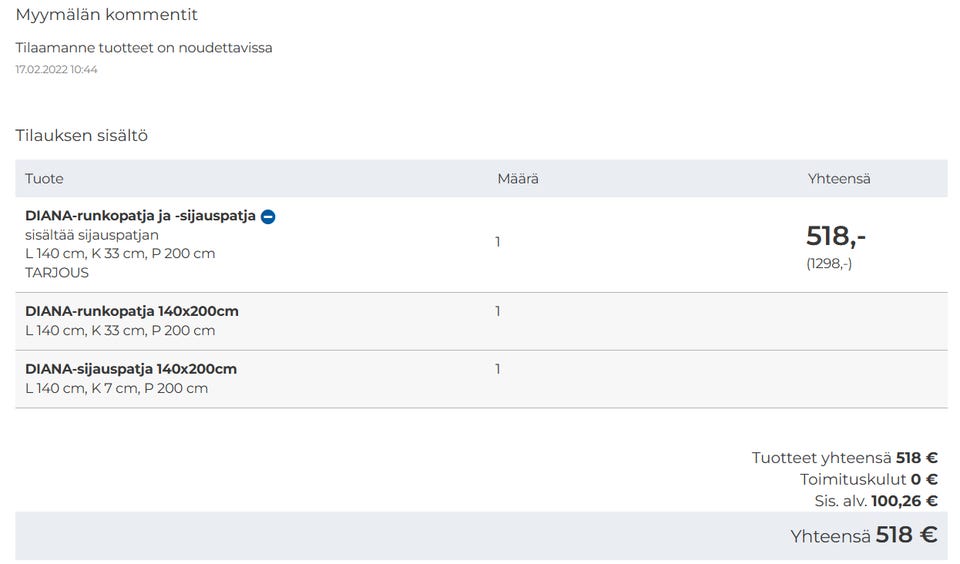Image resolution: width=960 pixels, height=564 pixels.
Task: Click the TARJOUS offer label
Action: pos(57,273)
